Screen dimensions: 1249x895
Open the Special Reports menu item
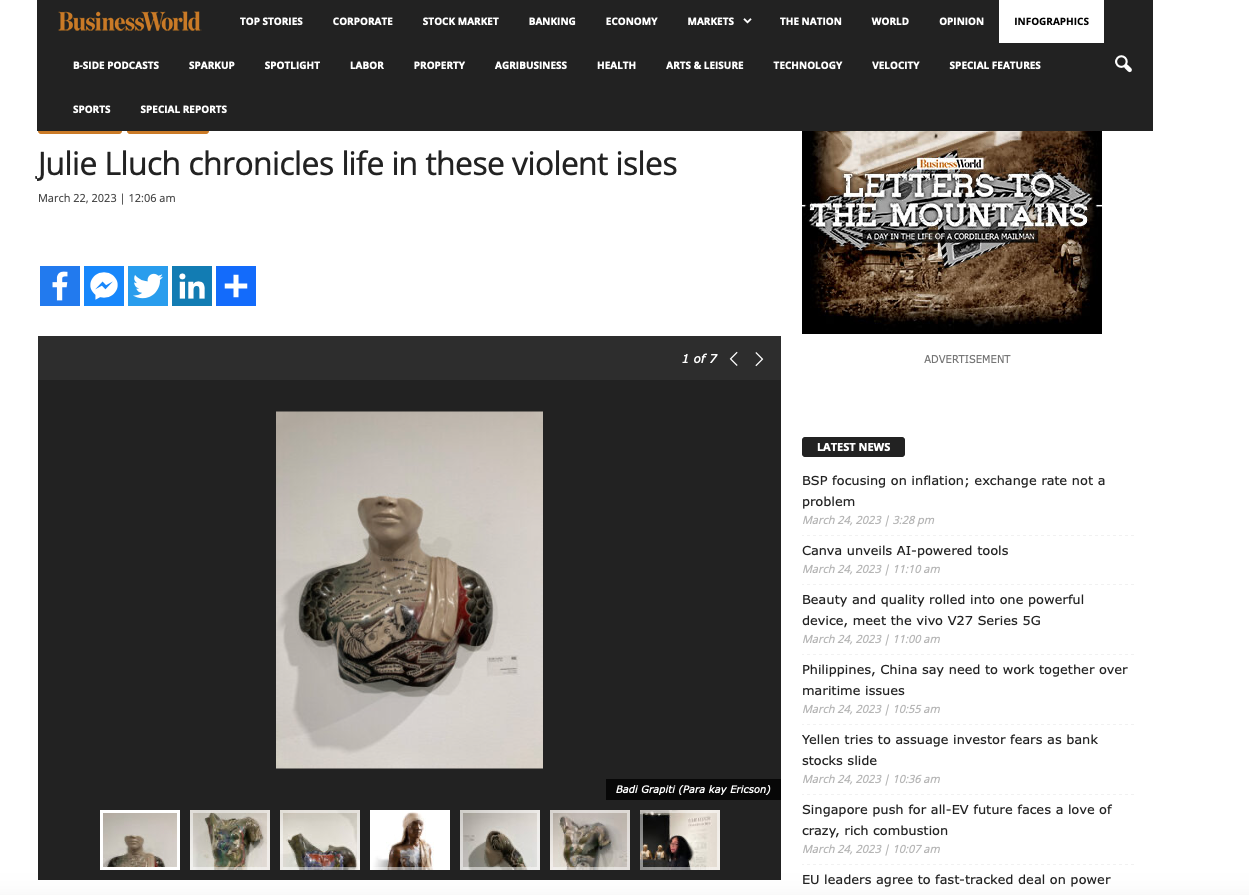tap(183, 109)
